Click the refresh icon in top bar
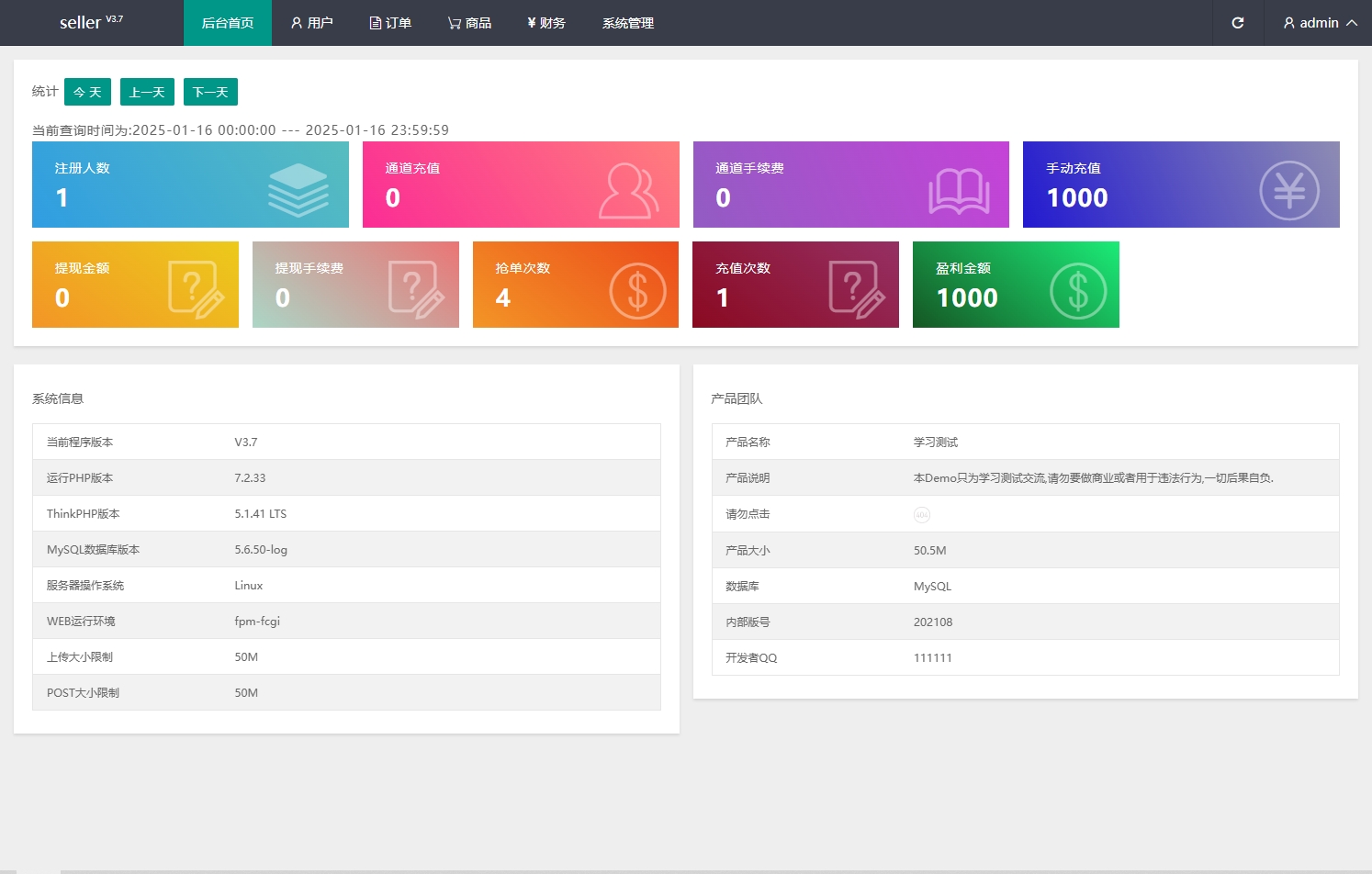 pos(1237,23)
